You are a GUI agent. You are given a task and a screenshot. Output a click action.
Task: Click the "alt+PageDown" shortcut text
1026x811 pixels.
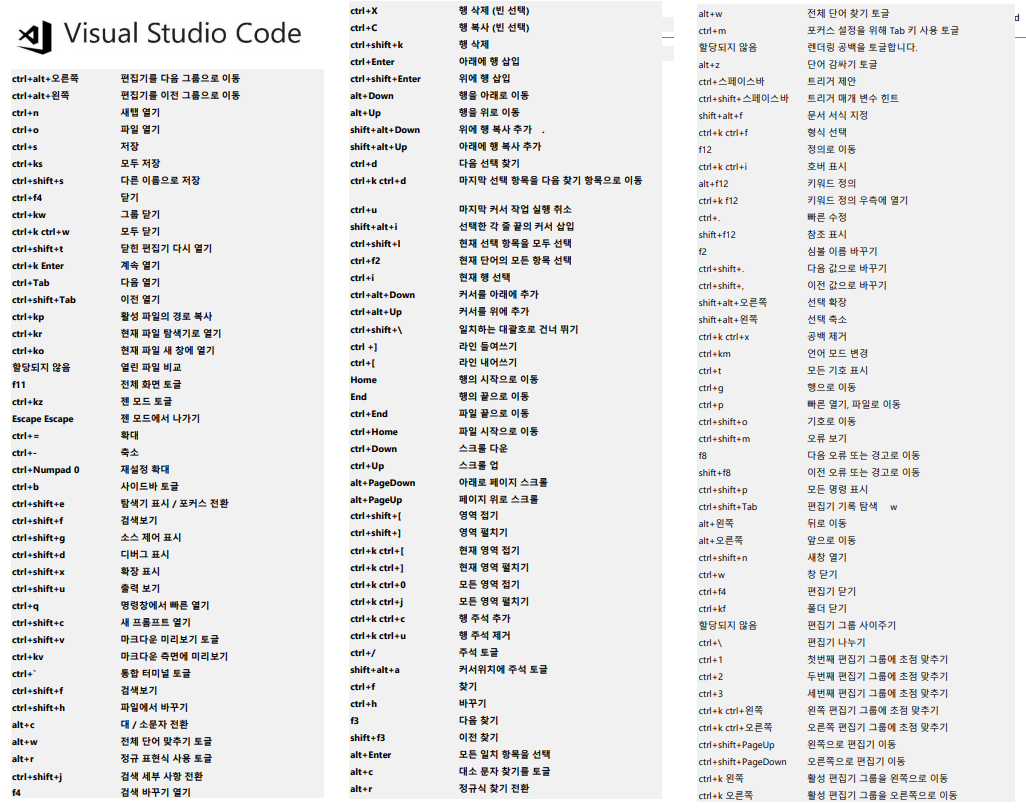(x=383, y=483)
